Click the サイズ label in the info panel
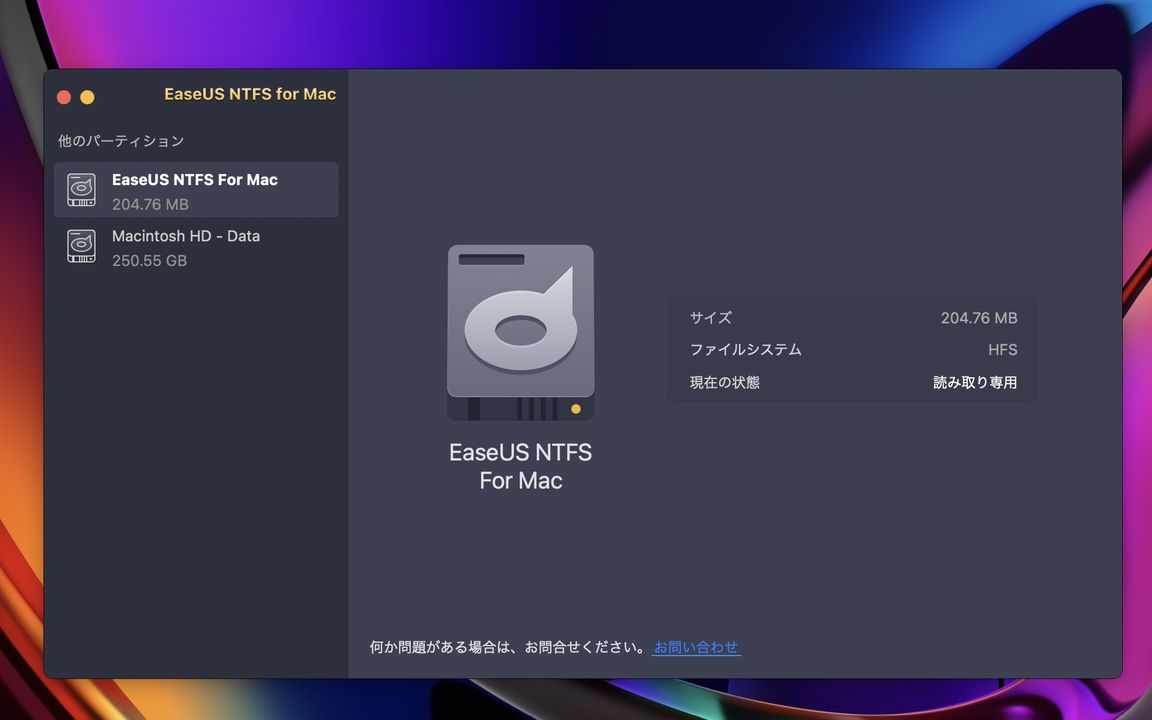The width and height of the screenshot is (1152, 720). [x=710, y=317]
